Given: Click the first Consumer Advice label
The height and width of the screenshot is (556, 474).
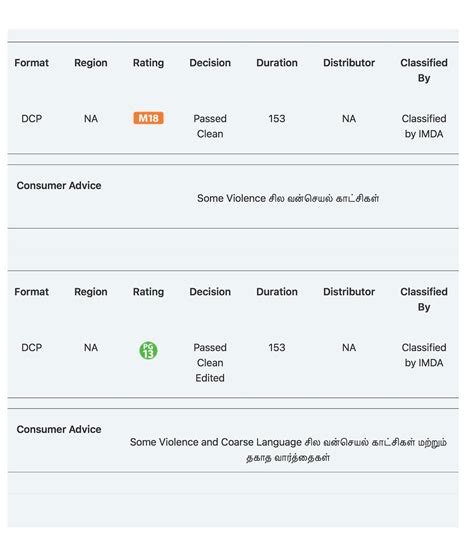Looking at the screenshot, I should tap(59, 185).
